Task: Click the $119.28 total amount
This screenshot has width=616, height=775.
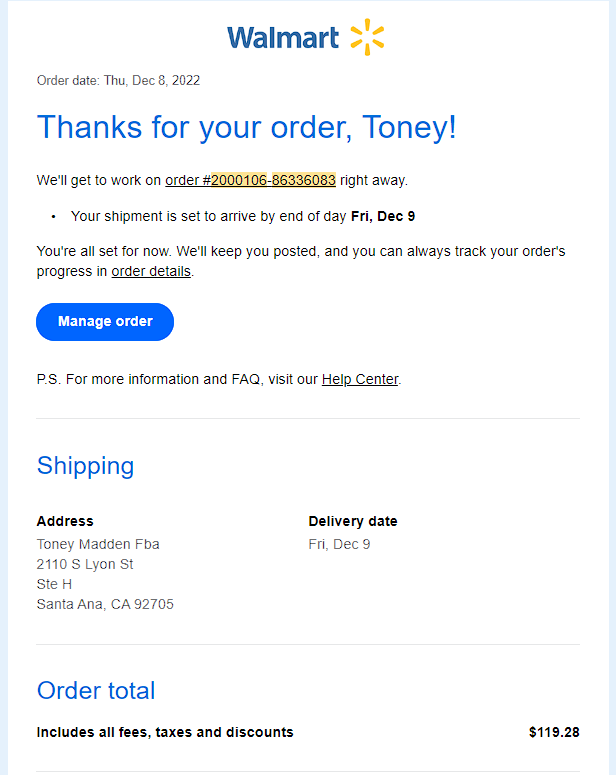Action: [x=554, y=732]
